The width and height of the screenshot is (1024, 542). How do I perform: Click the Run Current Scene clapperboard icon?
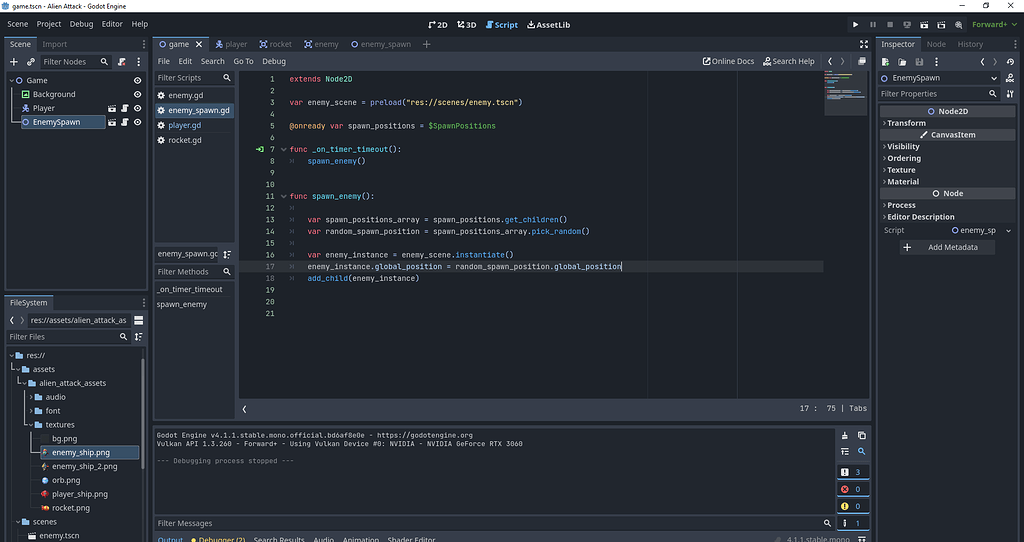tap(923, 24)
